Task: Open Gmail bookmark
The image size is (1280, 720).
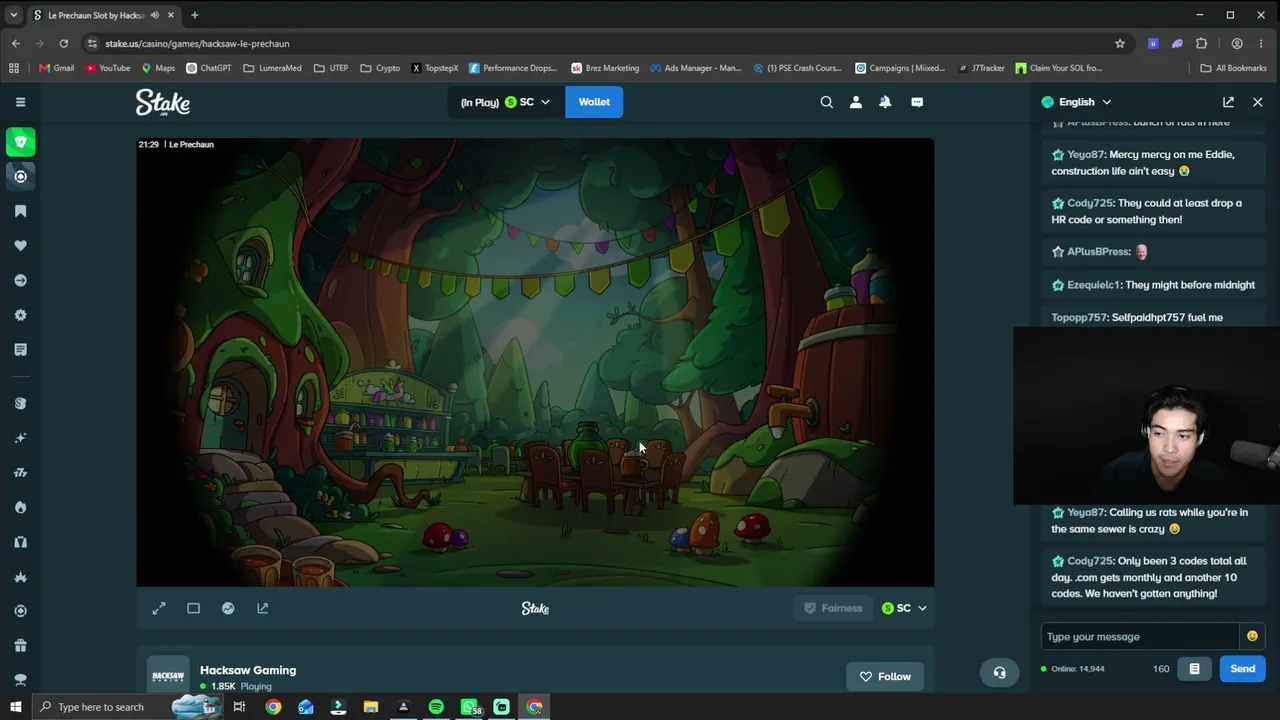Action: click(x=56, y=68)
